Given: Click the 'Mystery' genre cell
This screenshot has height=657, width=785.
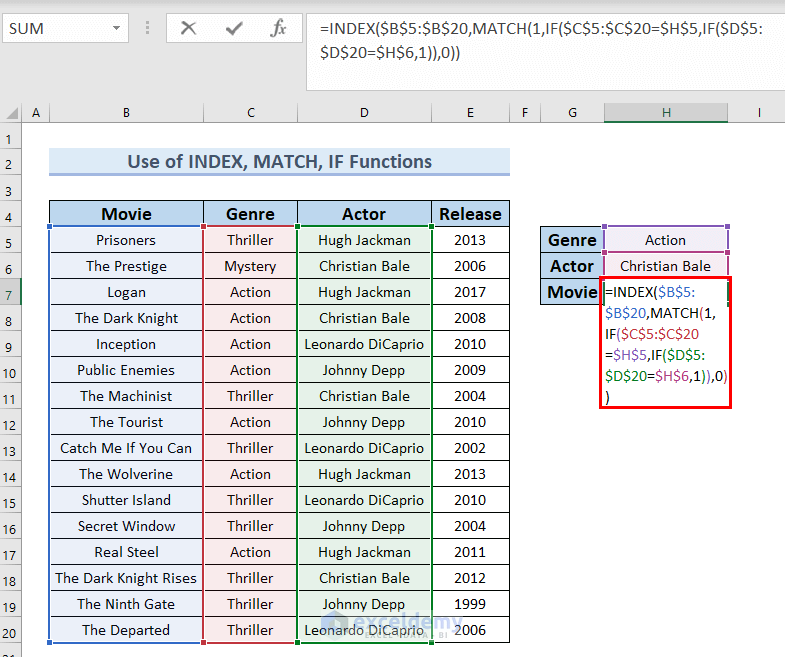Looking at the screenshot, I should 250,266.
